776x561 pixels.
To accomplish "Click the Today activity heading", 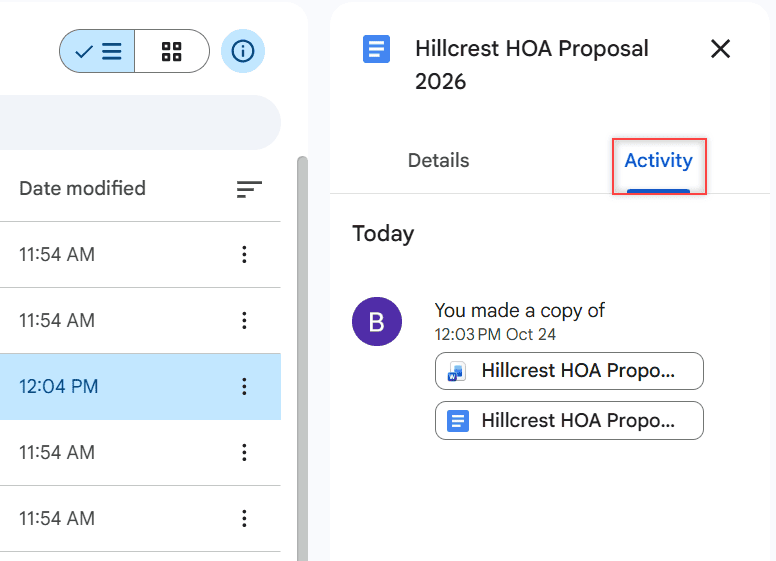I will (x=383, y=234).
